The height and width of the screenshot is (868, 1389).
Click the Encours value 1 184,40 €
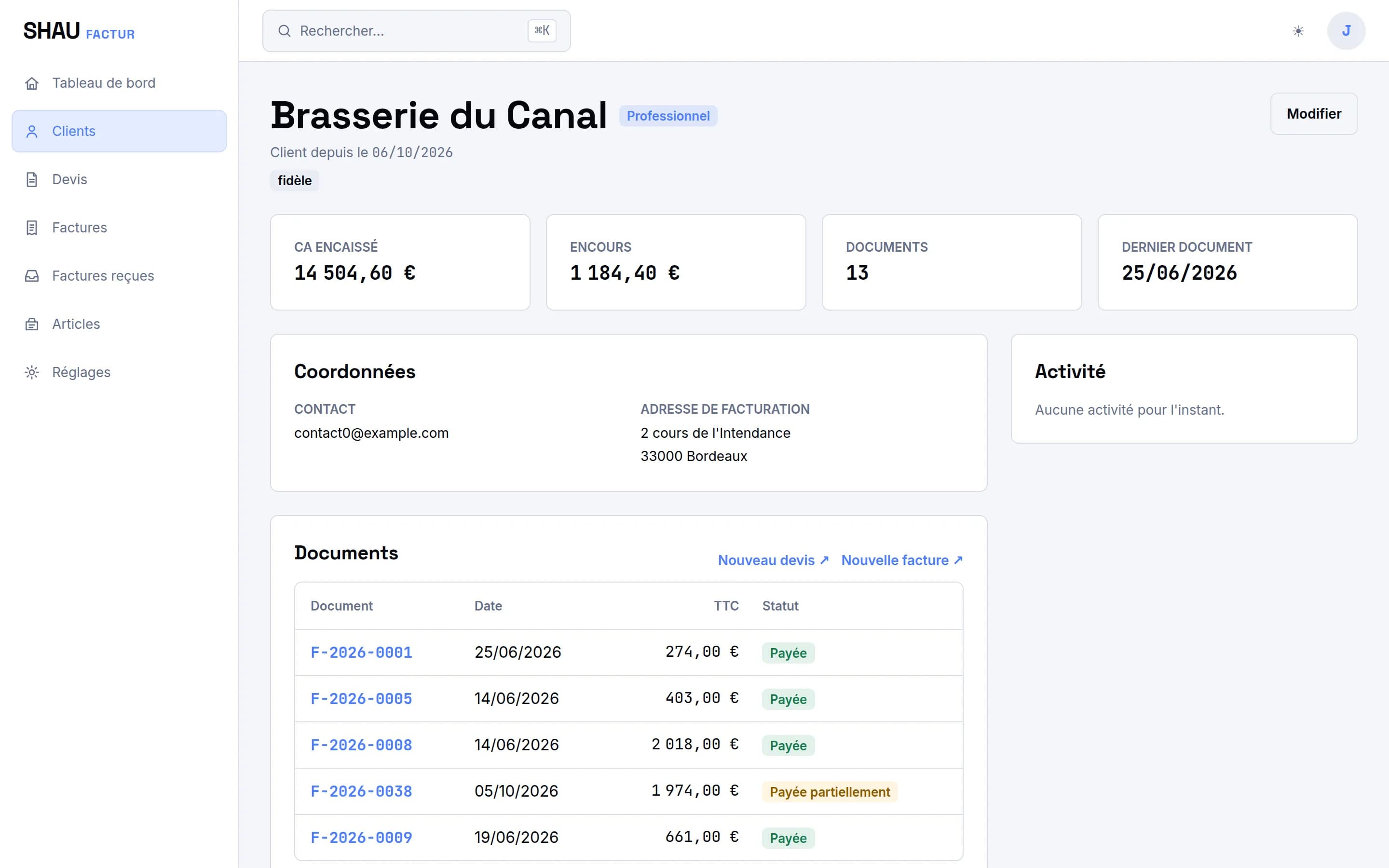[x=625, y=273]
